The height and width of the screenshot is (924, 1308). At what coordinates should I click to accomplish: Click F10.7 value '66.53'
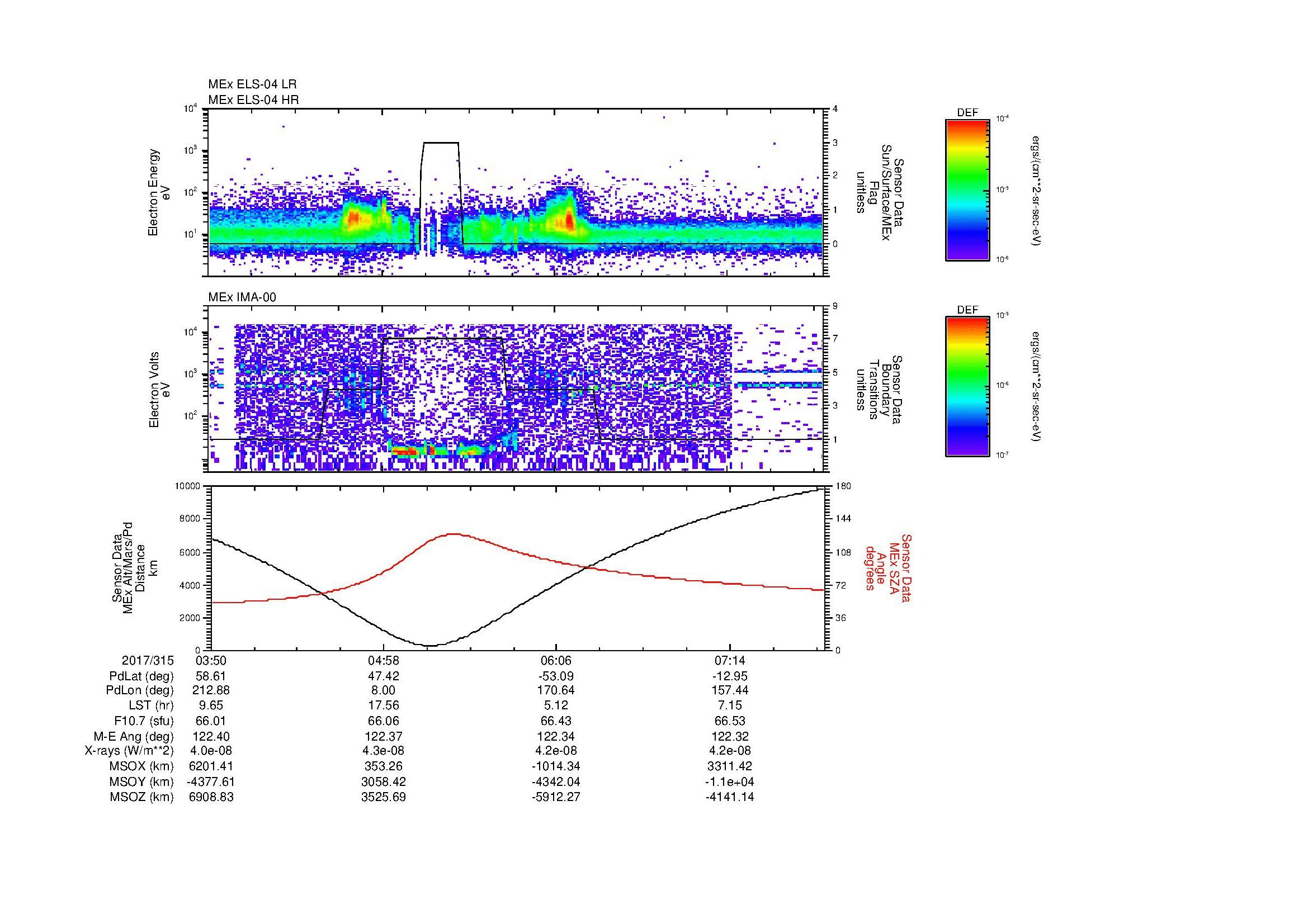tap(730, 721)
